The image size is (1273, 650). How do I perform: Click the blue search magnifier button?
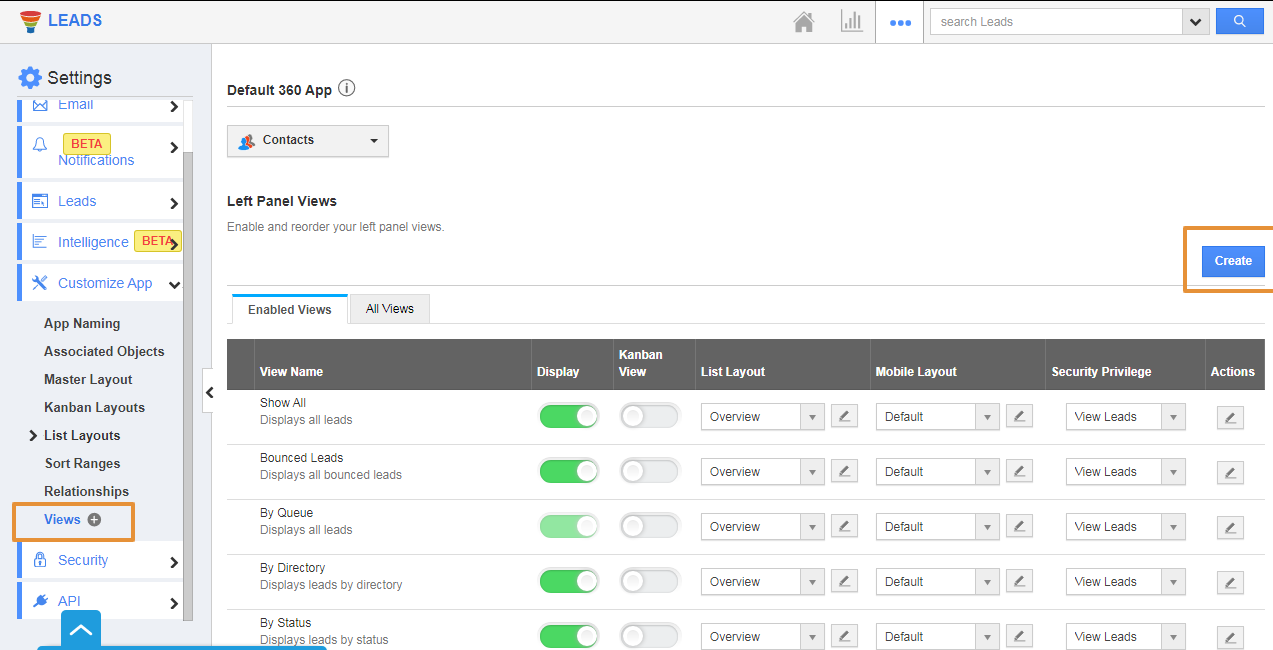[1239, 21]
